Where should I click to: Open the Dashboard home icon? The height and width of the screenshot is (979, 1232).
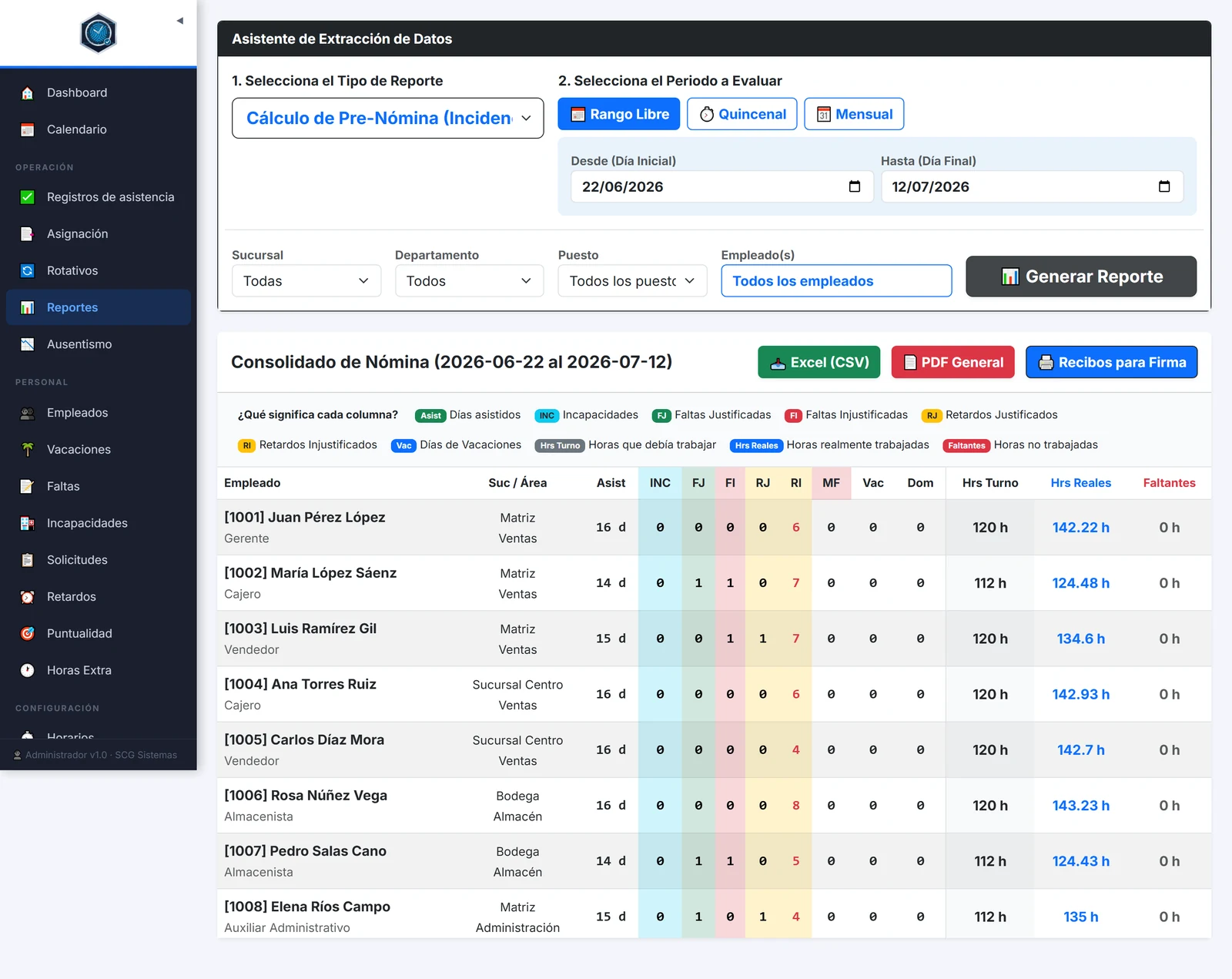point(28,93)
